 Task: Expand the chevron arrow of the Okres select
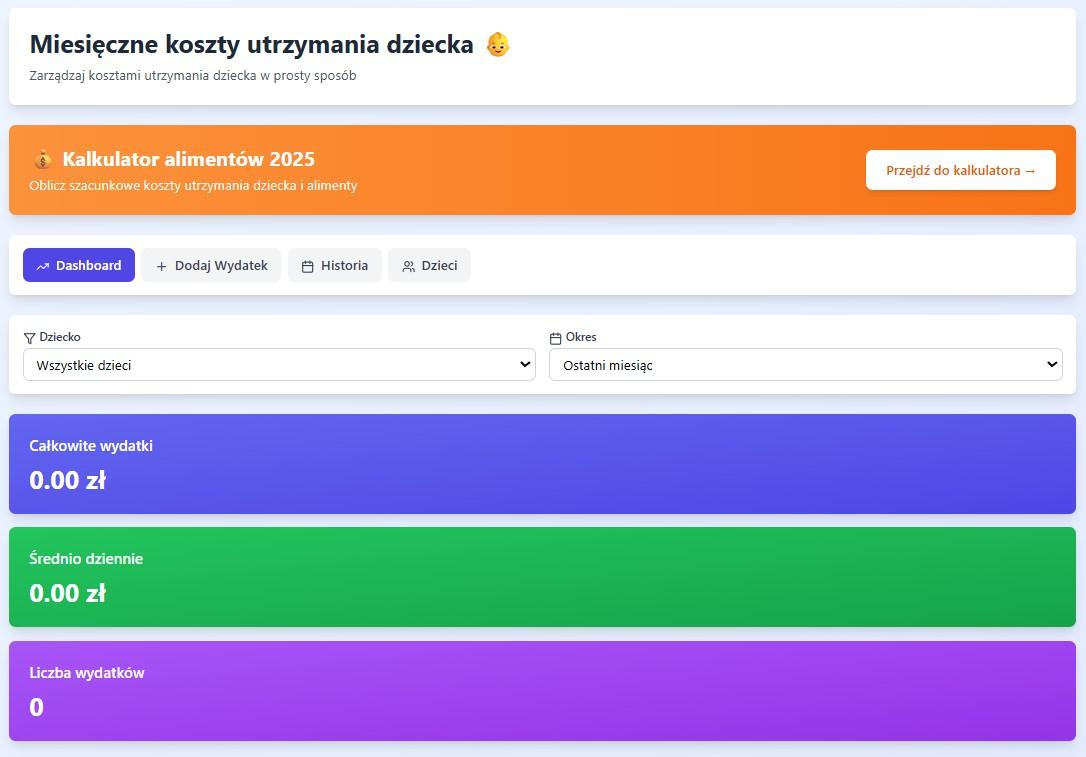pyautogui.click(x=1052, y=365)
